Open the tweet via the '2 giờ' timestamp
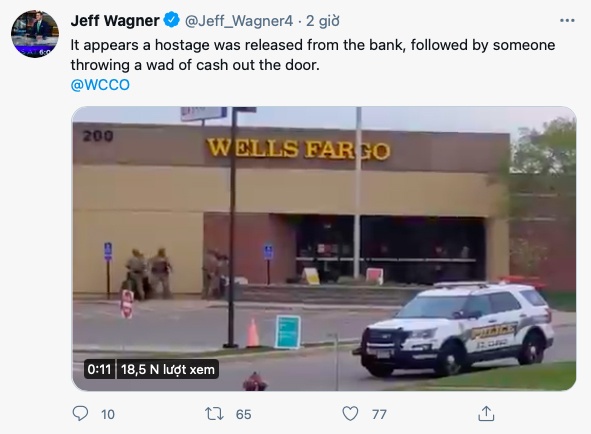Viewport: 591px width, 434px height. [x=323, y=21]
